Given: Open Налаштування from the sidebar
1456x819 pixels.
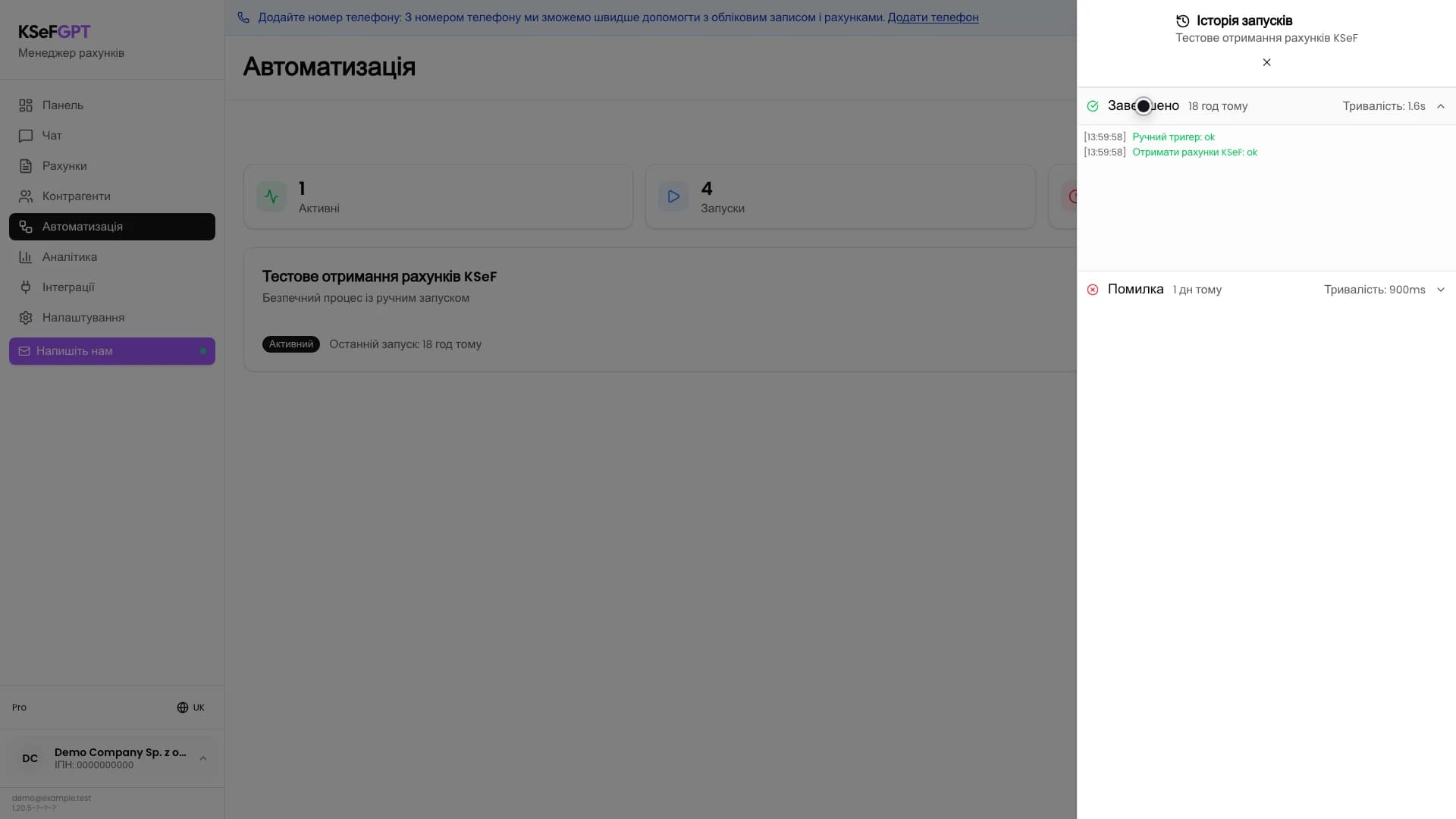Looking at the screenshot, I should click(112, 318).
